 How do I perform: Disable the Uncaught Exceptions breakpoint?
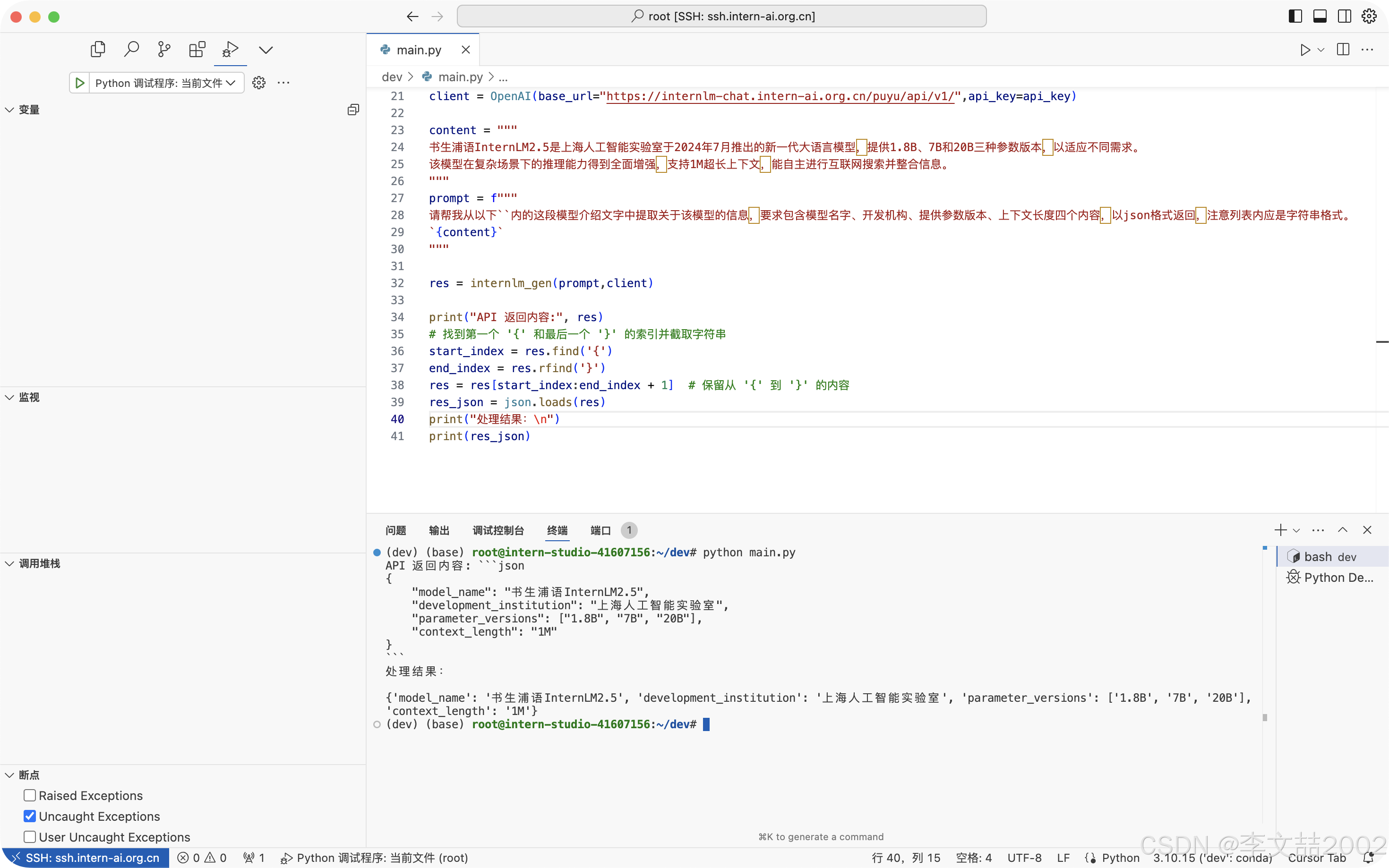[30, 816]
